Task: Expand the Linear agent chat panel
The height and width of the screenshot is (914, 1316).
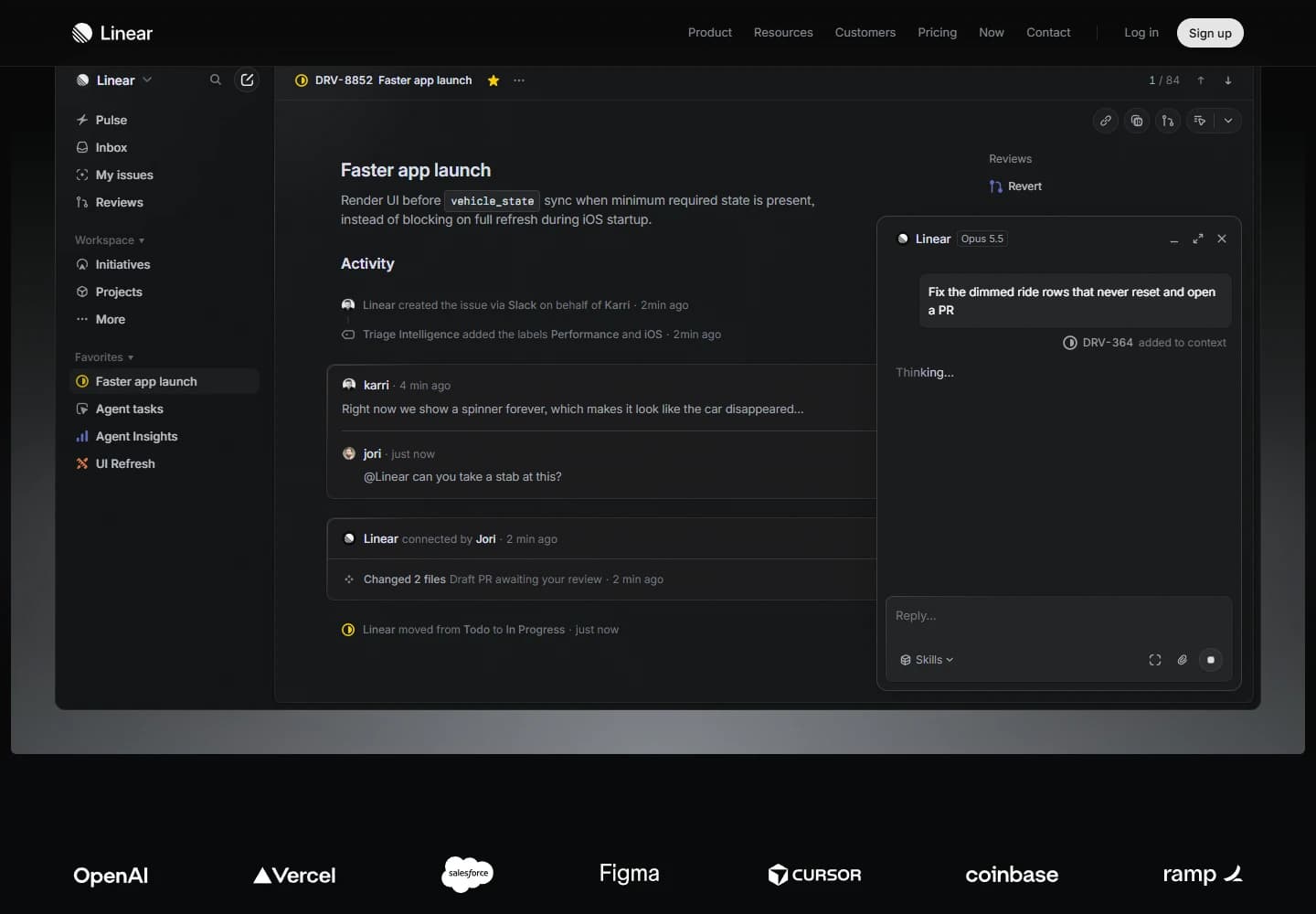Action: click(x=1198, y=239)
